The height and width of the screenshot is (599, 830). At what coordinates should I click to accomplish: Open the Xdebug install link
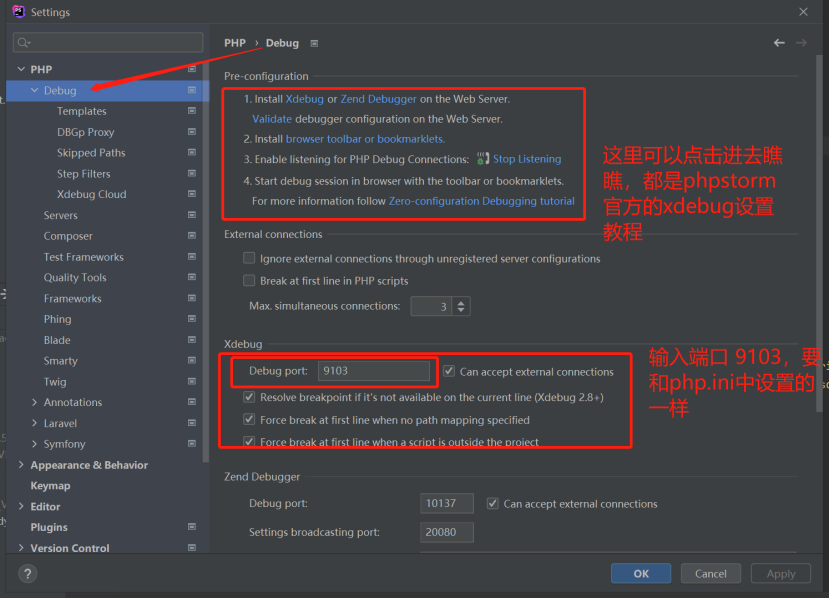(304, 99)
